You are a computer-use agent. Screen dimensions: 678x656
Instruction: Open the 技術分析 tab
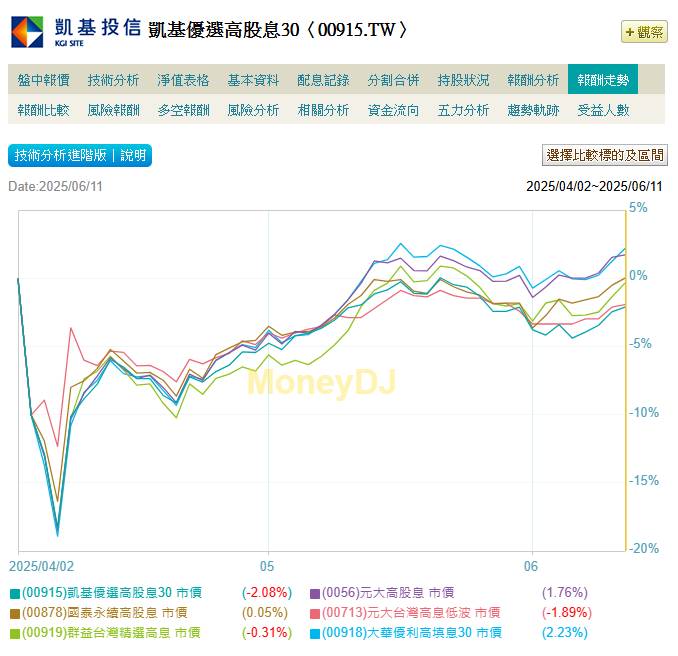click(x=113, y=80)
